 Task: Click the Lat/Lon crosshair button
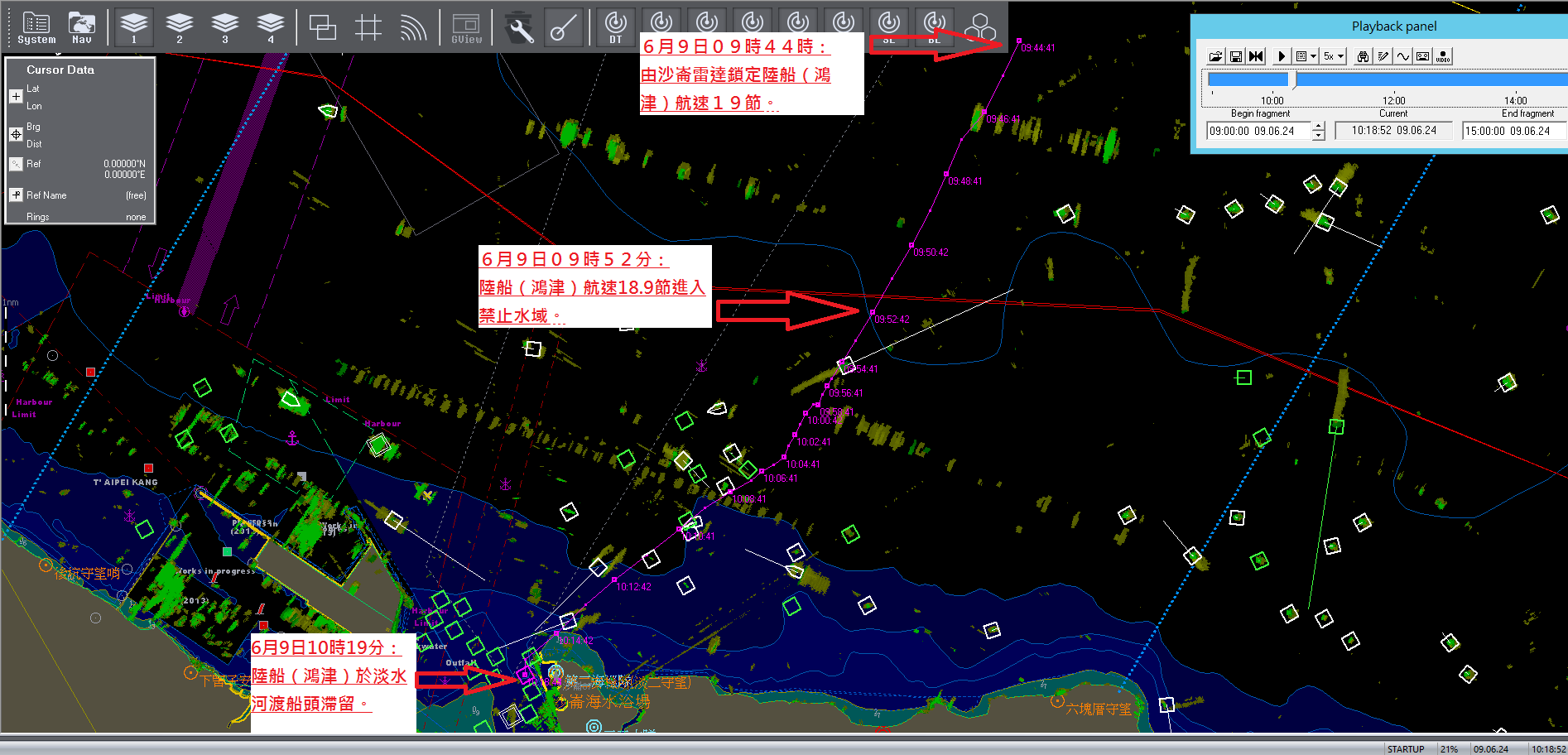[x=16, y=97]
